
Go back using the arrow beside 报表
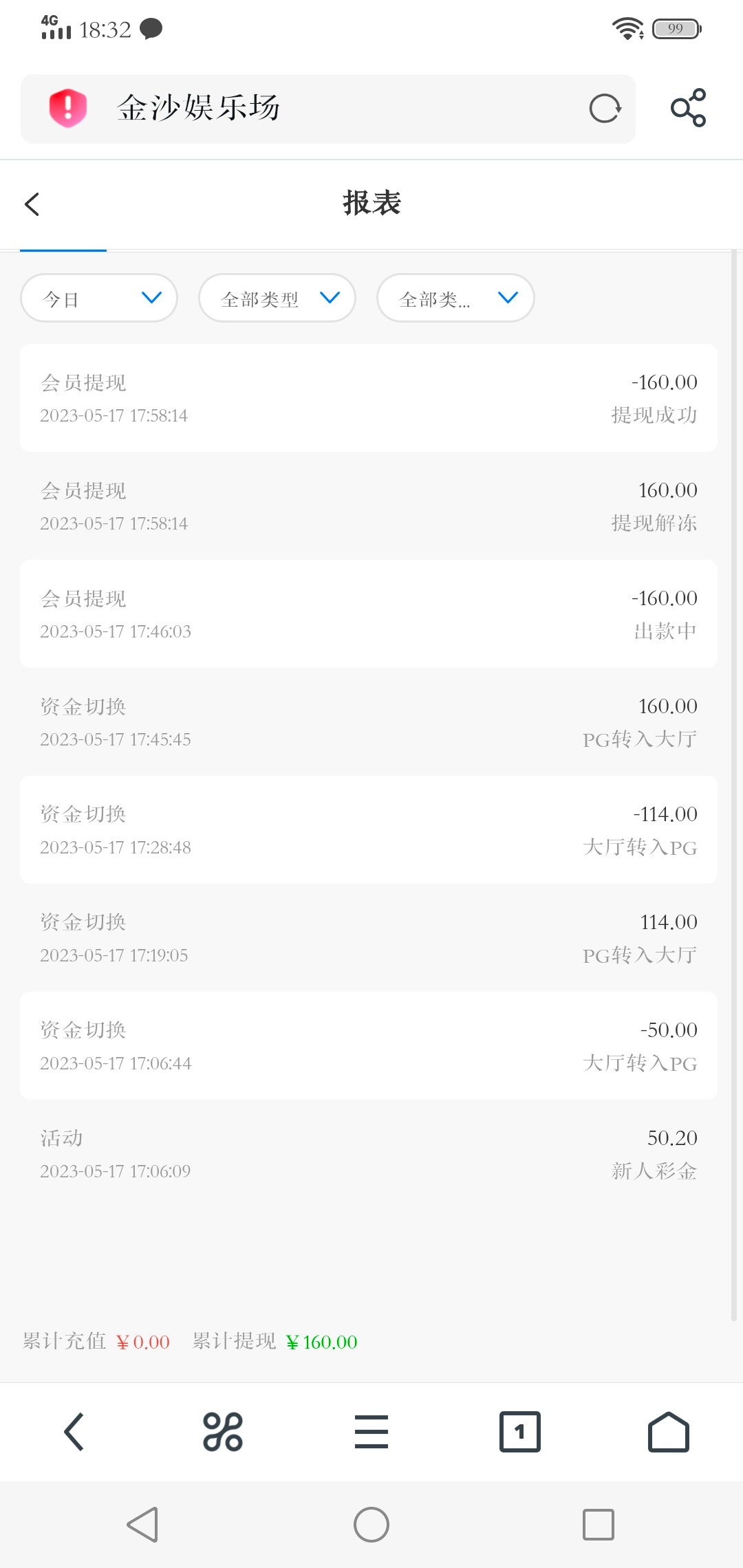pos(32,204)
